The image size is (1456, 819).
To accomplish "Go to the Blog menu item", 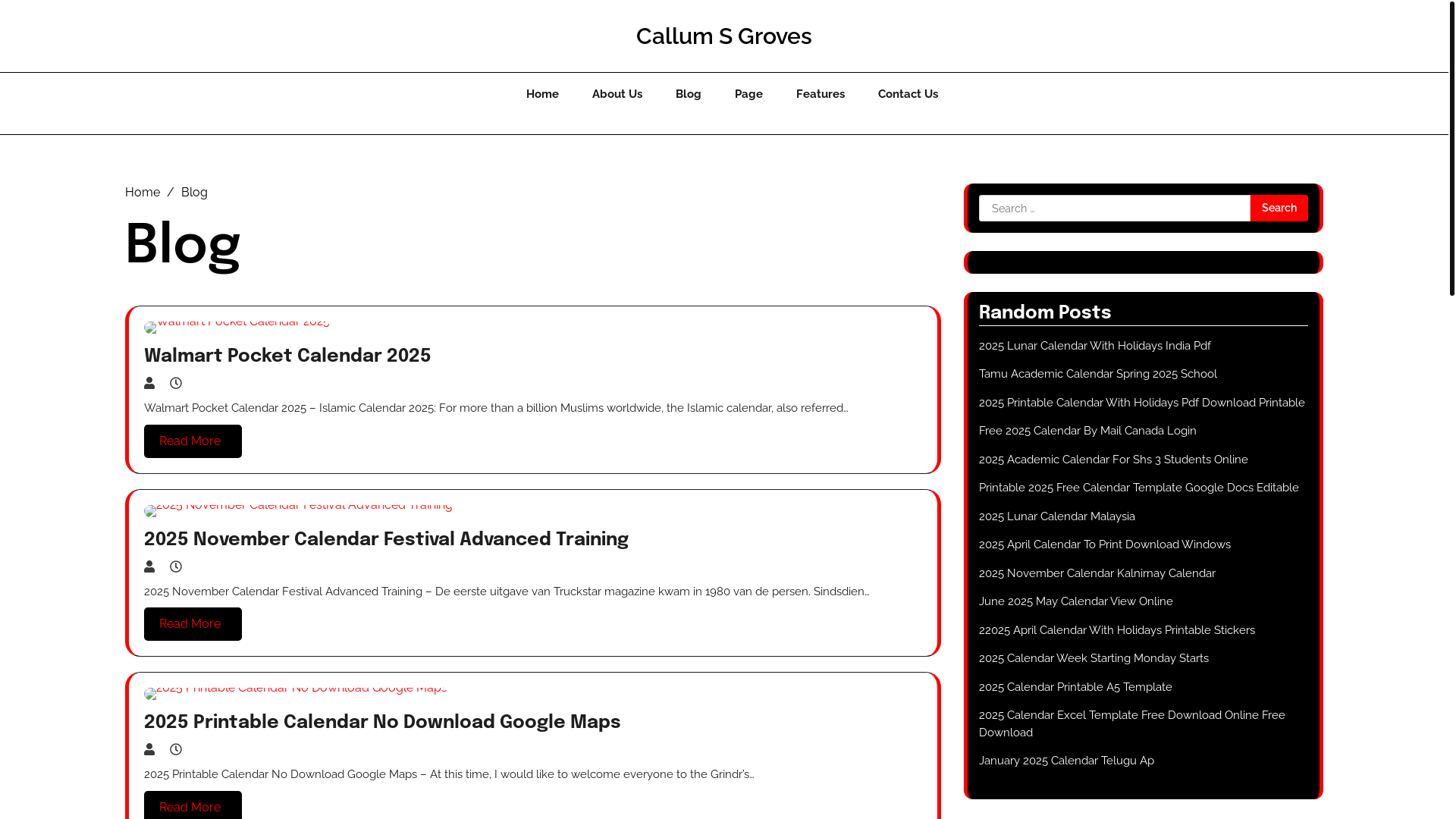I will (x=689, y=94).
